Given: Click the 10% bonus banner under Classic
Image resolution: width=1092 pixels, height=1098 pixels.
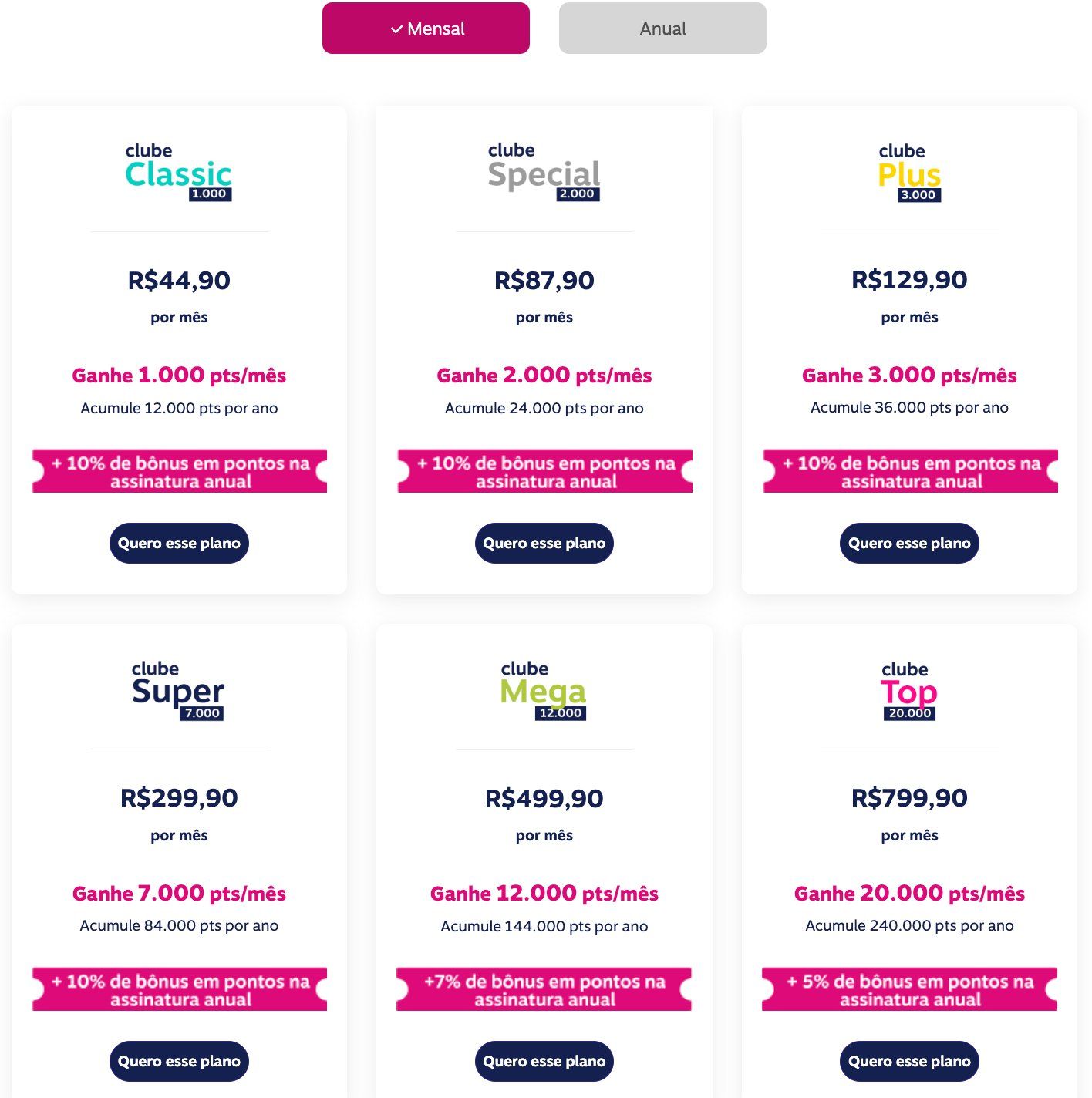Looking at the screenshot, I should click(180, 471).
